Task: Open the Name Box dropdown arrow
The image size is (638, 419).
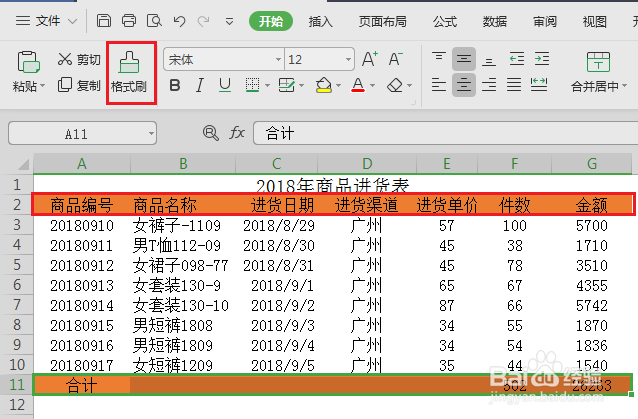Action: (x=151, y=133)
